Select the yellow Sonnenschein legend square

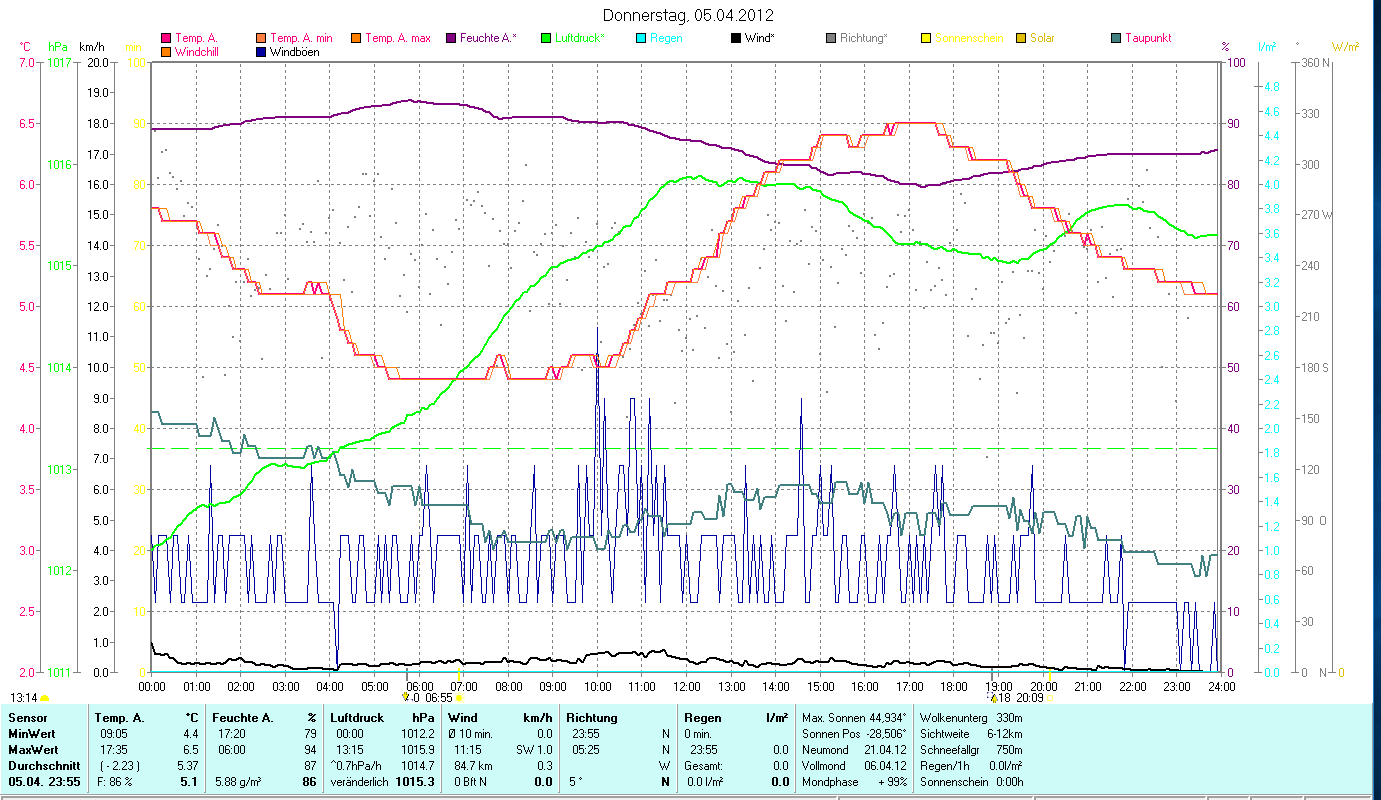(925, 39)
